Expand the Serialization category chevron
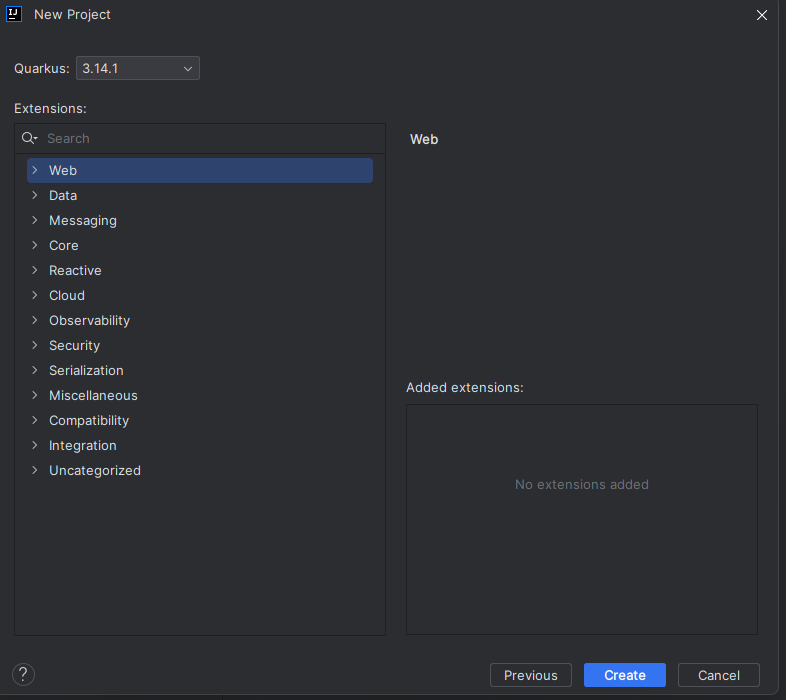 (35, 371)
